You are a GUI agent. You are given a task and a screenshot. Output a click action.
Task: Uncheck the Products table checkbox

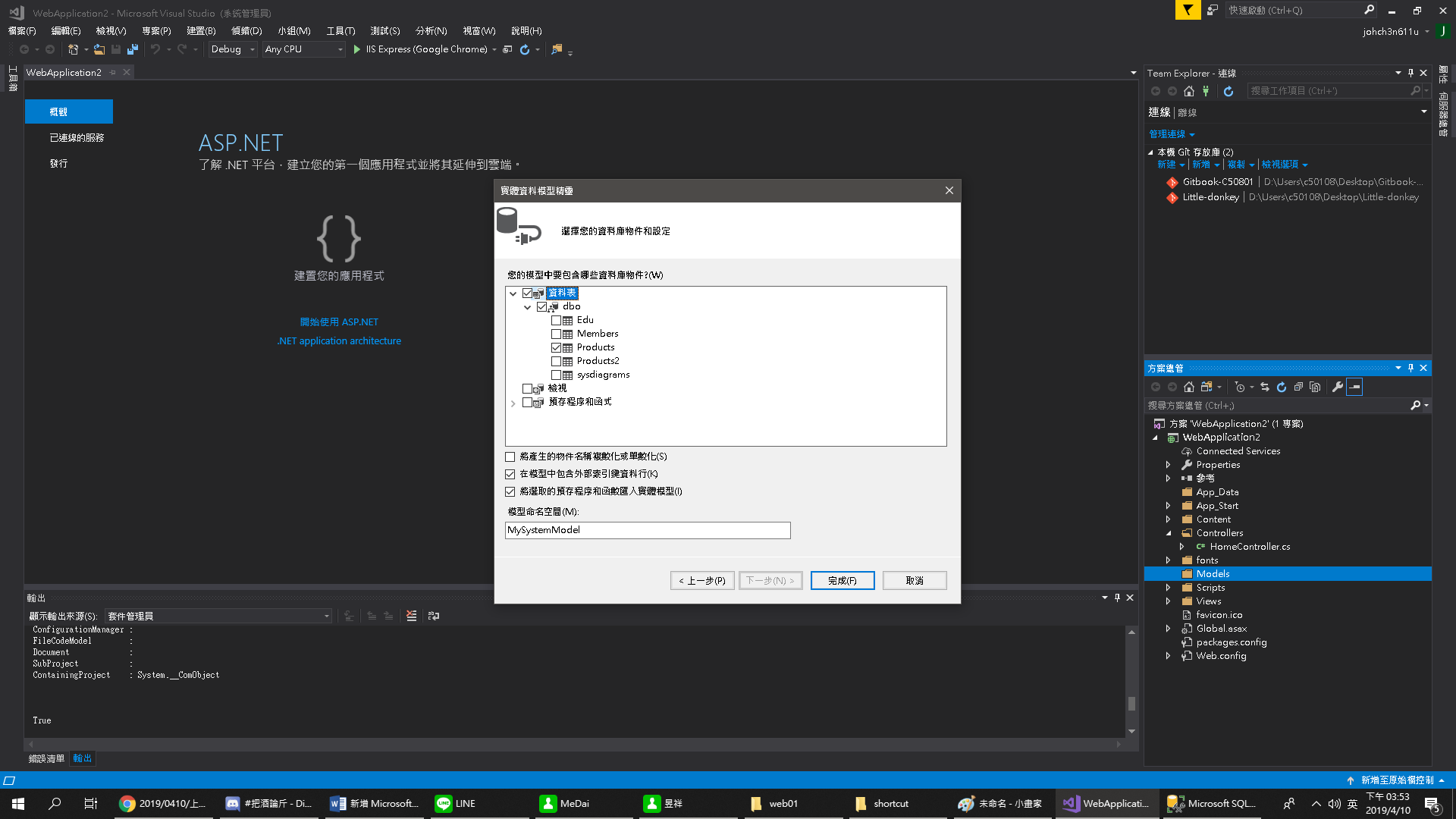(x=556, y=348)
